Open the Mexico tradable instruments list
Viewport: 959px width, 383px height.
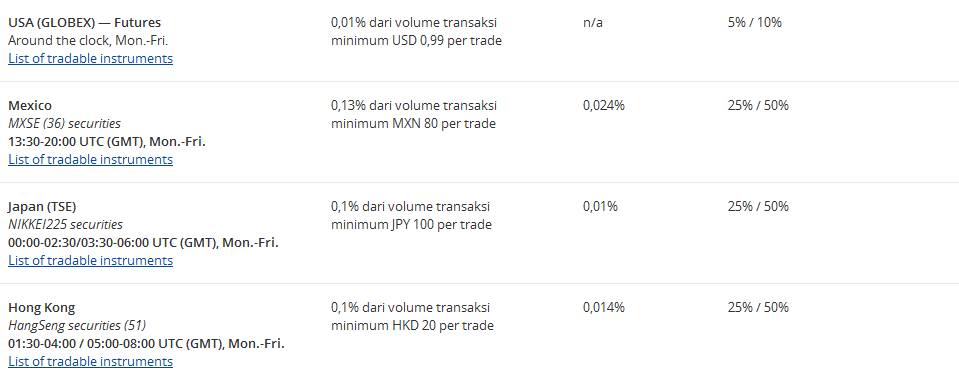91,160
